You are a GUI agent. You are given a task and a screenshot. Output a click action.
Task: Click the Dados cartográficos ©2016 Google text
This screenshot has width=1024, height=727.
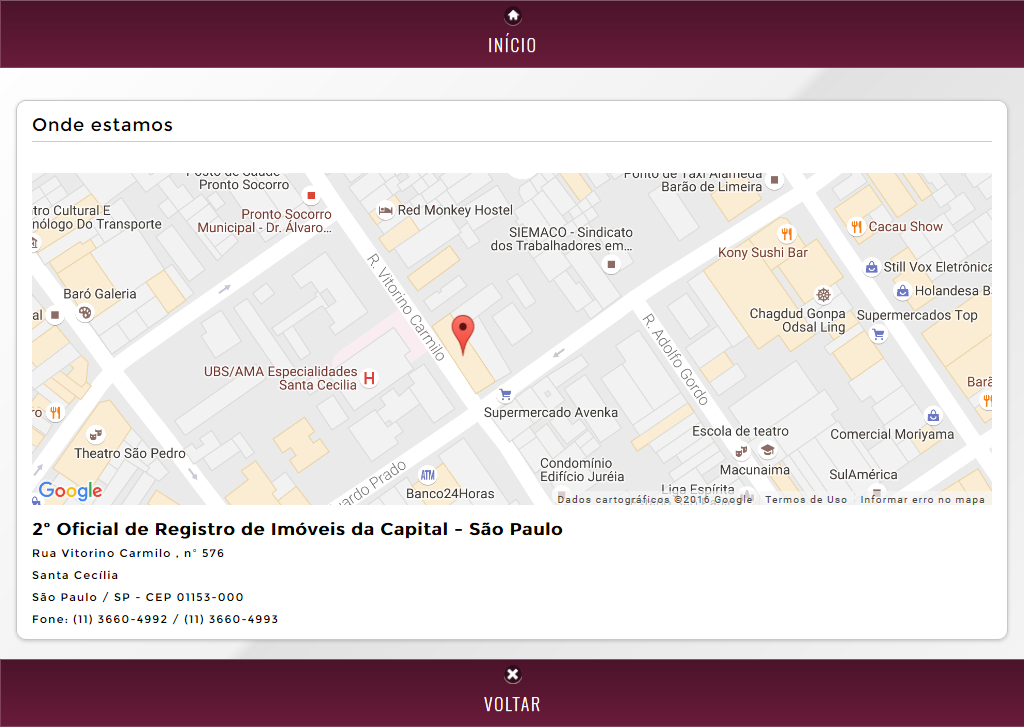(x=654, y=500)
